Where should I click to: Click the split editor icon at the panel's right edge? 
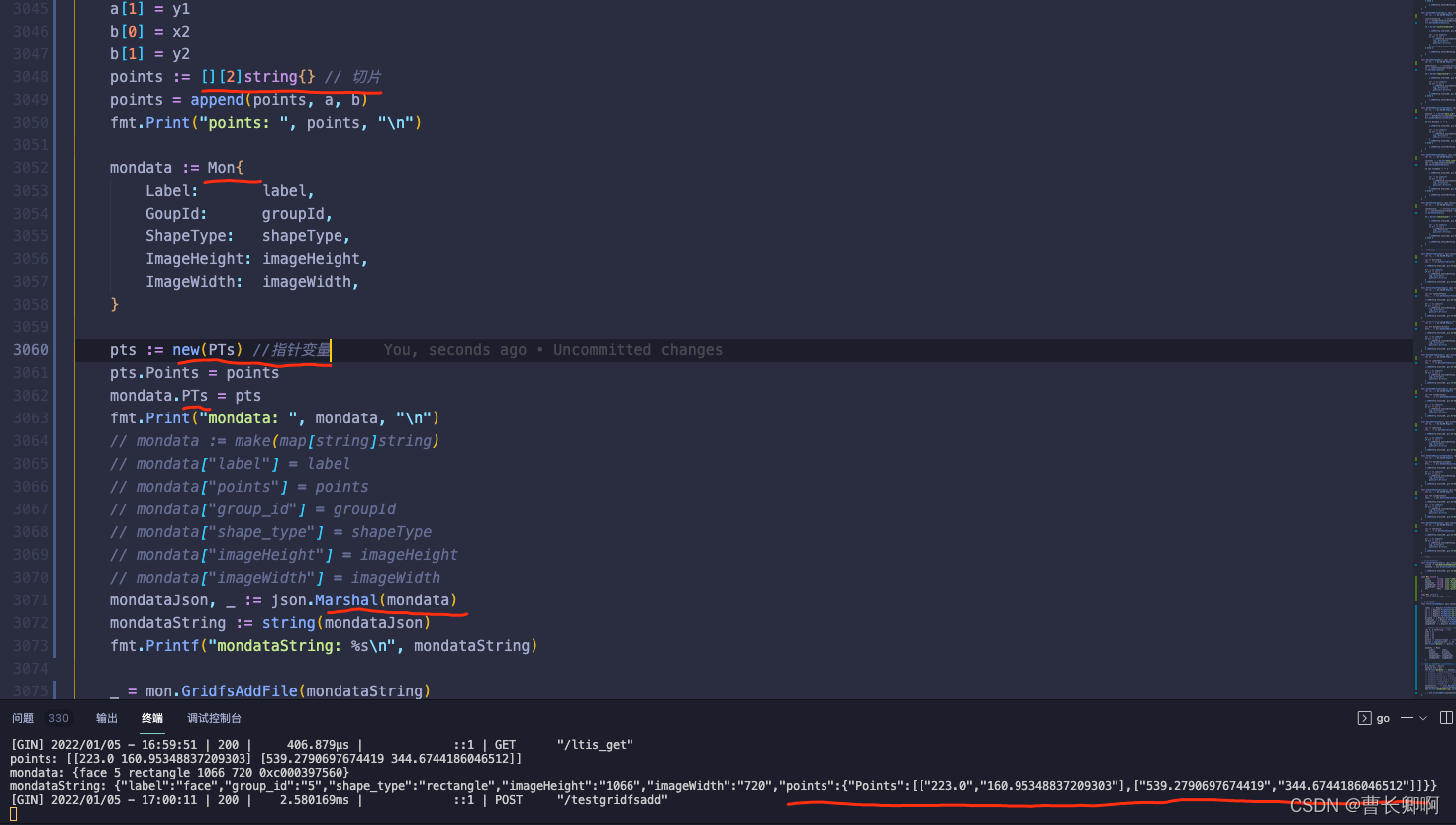(1447, 718)
